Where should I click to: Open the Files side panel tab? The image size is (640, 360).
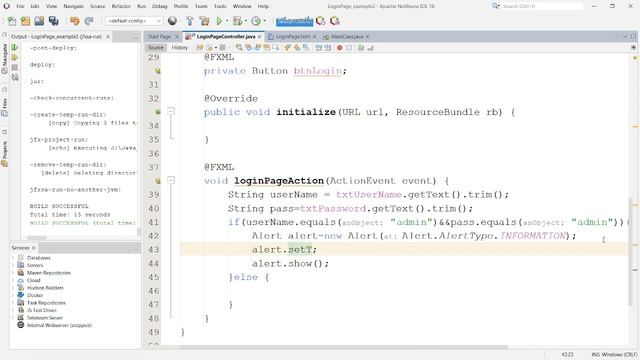pyautogui.click(x=4, y=107)
